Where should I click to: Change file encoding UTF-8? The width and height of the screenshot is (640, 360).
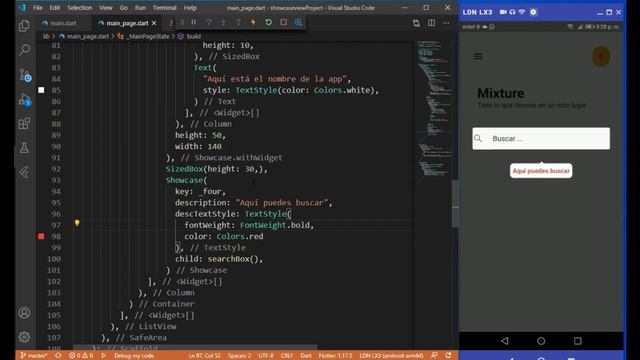(x=266, y=356)
